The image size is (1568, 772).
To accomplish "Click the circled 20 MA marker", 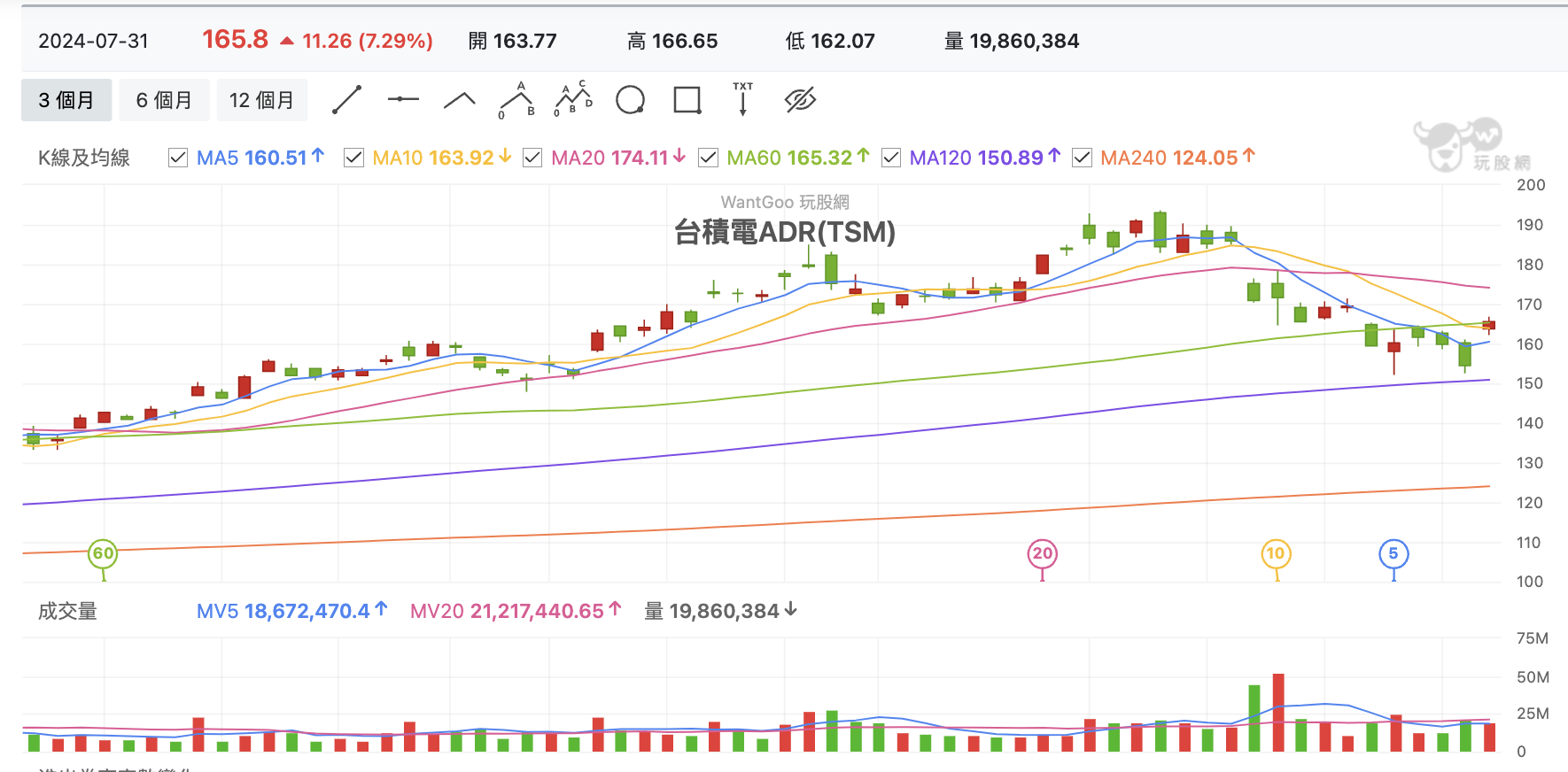I will tap(1043, 554).
